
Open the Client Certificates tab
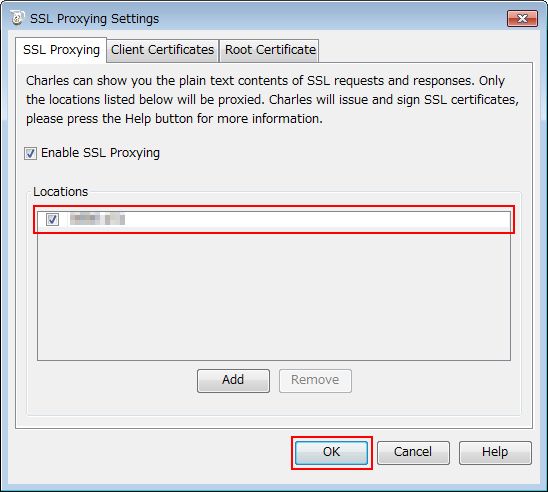(163, 50)
